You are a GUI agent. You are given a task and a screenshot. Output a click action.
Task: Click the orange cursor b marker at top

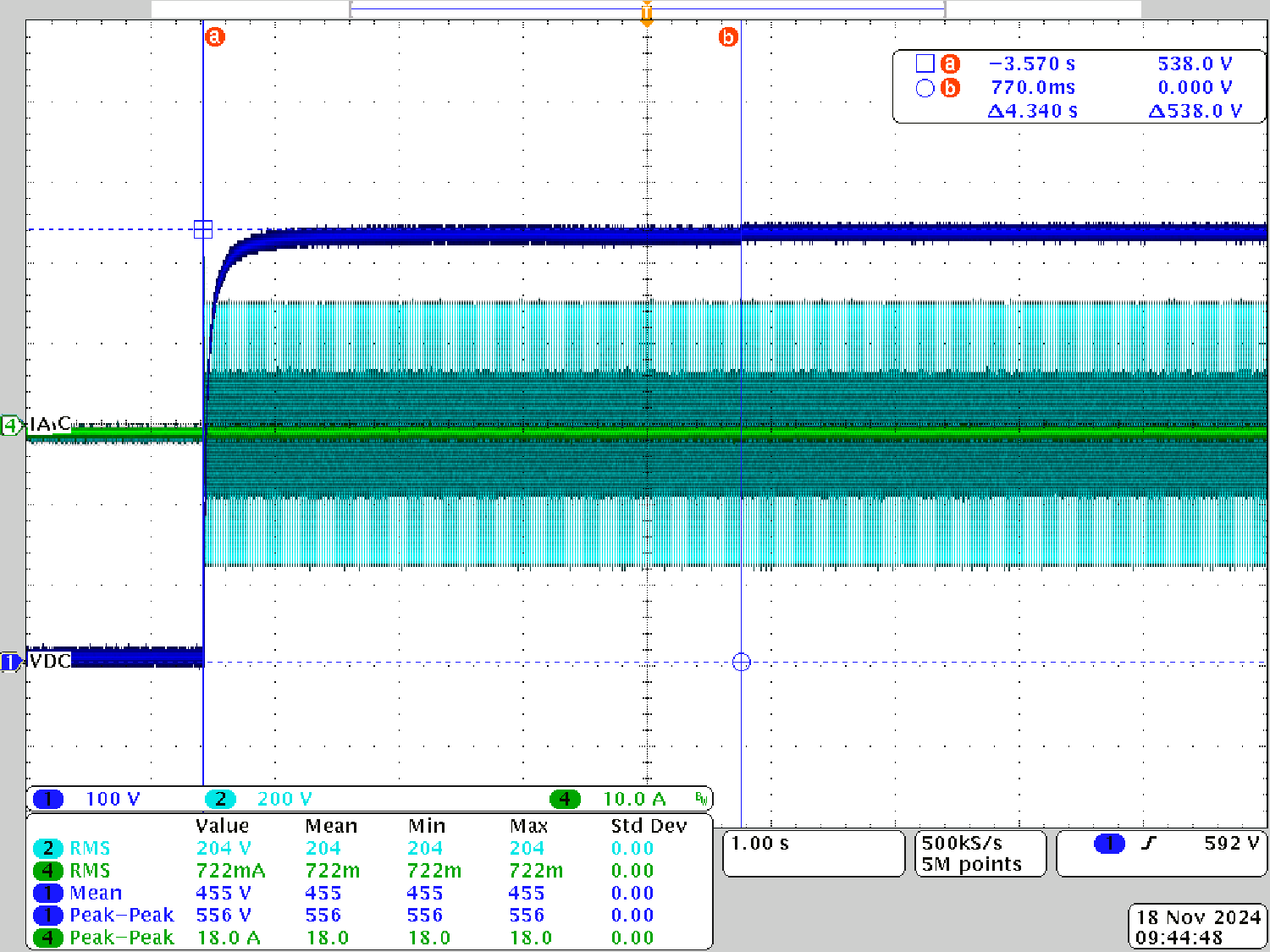(x=728, y=37)
